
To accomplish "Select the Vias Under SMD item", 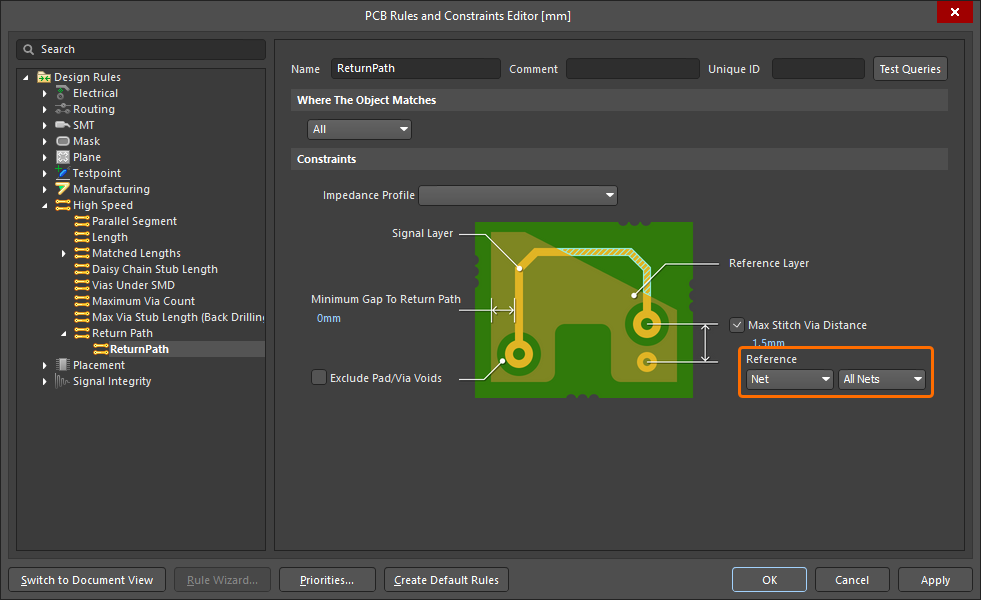I will [133, 285].
